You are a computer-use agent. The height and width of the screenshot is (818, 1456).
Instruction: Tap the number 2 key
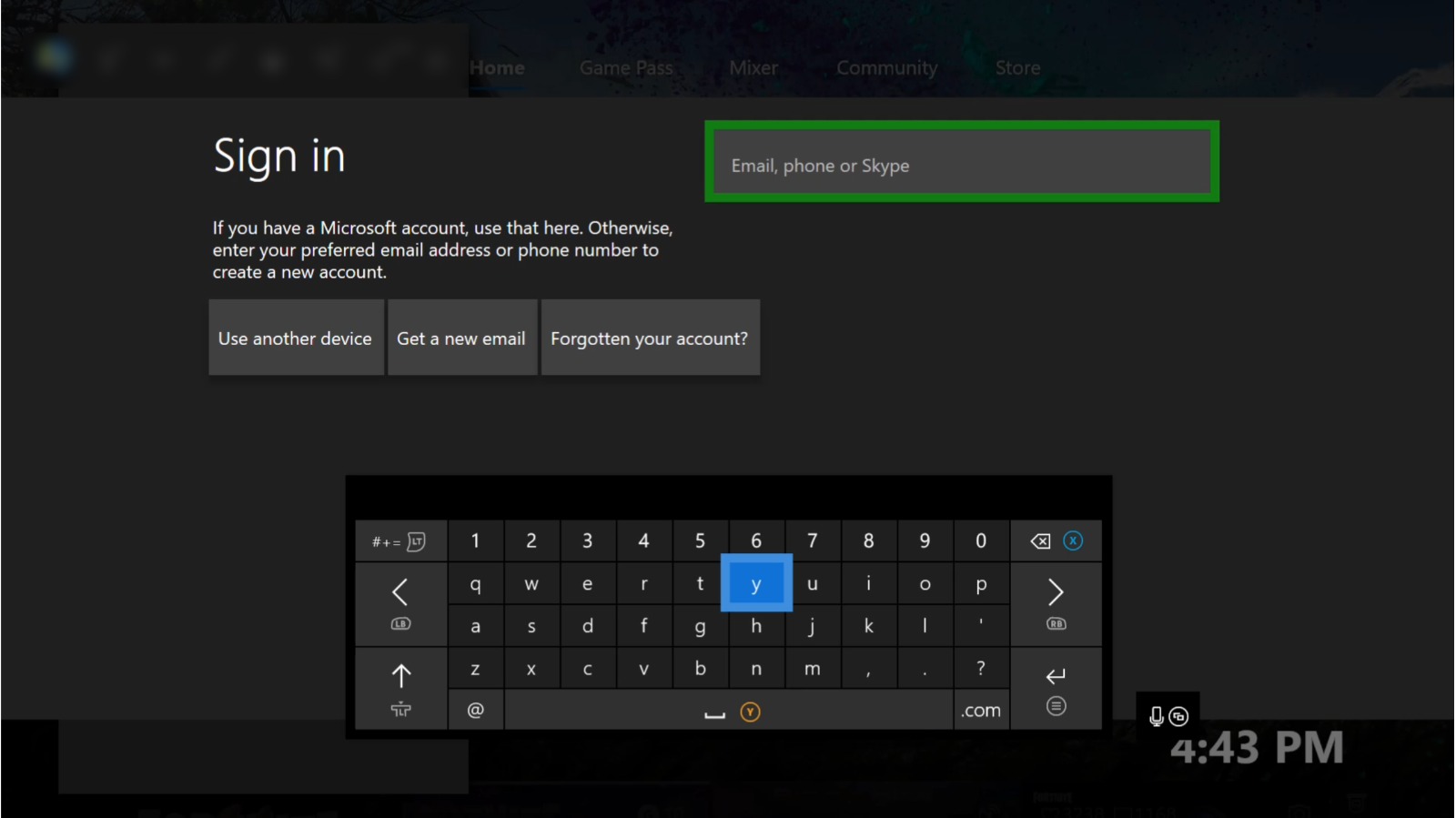click(531, 540)
